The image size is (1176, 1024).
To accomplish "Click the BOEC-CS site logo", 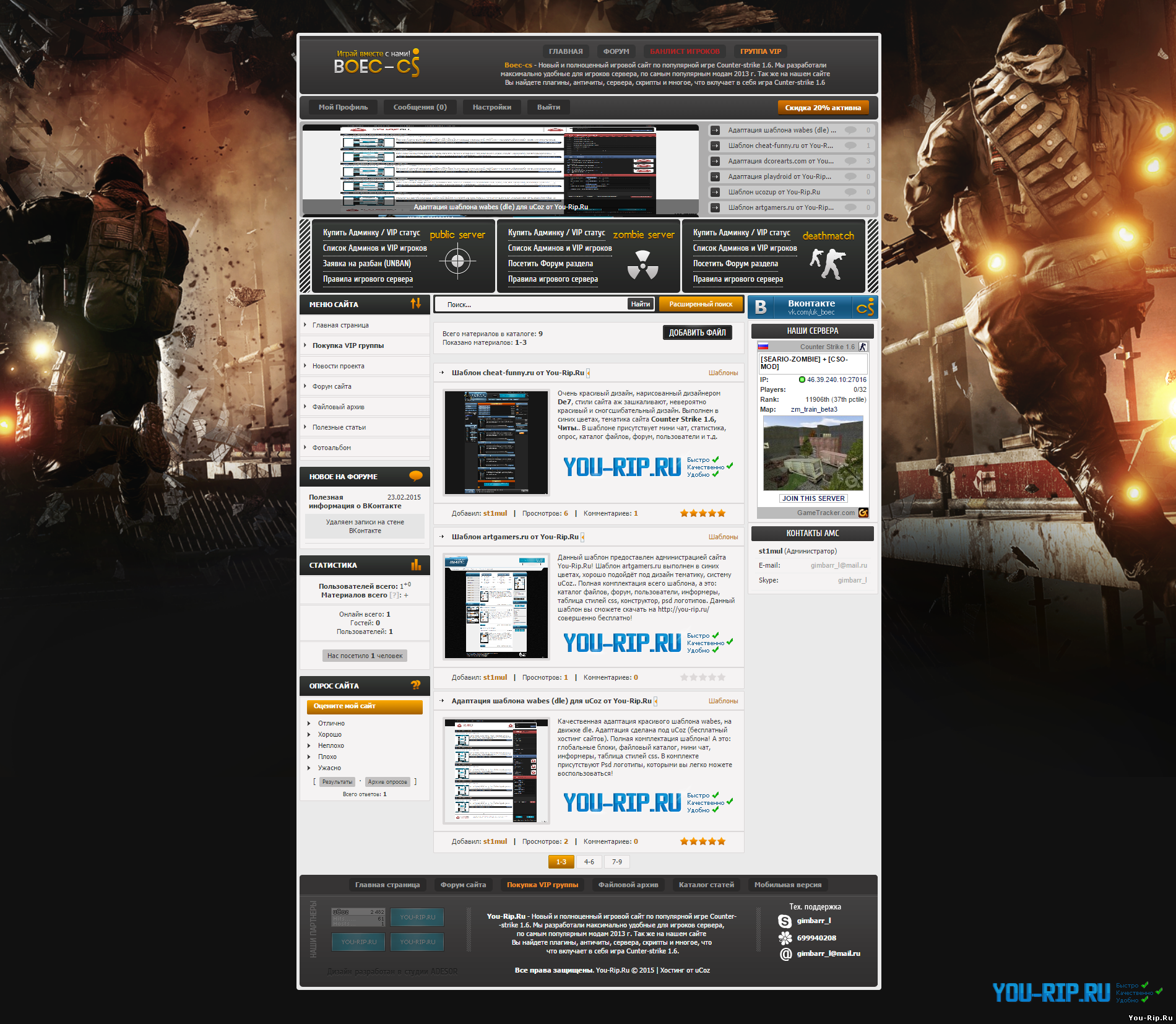I will [x=376, y=63].
